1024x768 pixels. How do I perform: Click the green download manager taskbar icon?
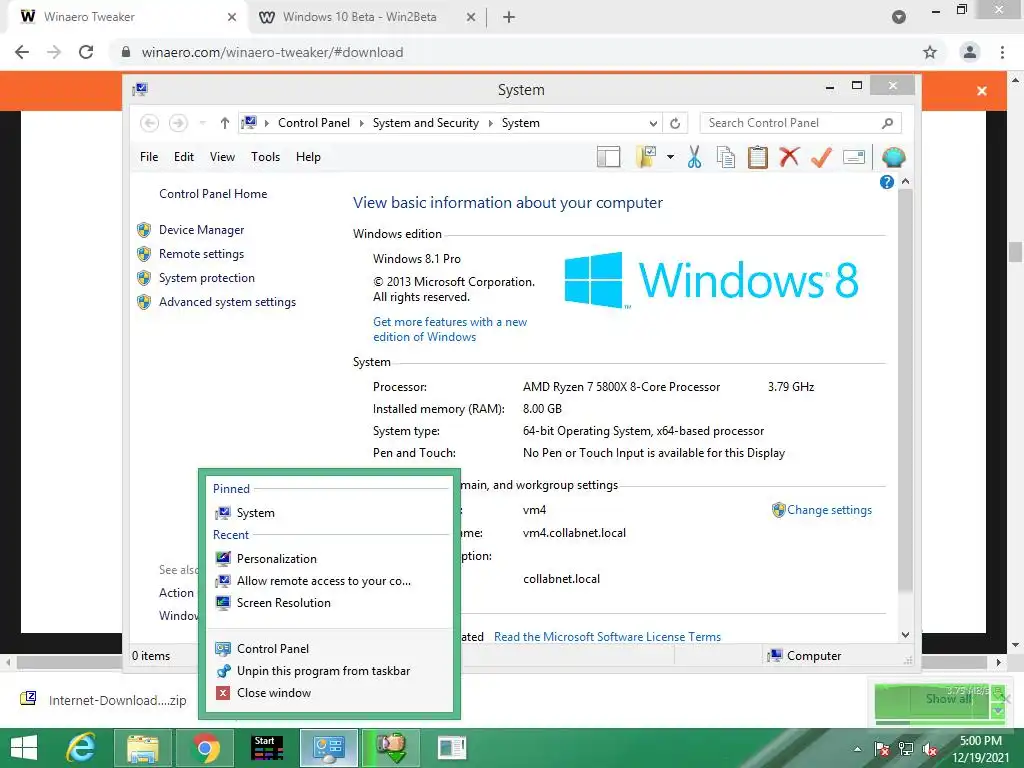[x=391, y=748]
